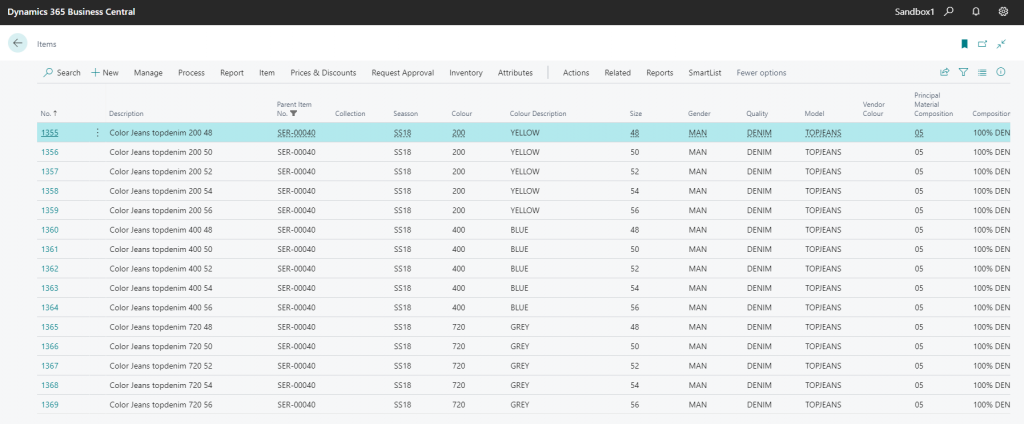Open page in new window icon
The width and height of the screenshot is (1024, 424).
pyautogui.click(x=982, y=44)
